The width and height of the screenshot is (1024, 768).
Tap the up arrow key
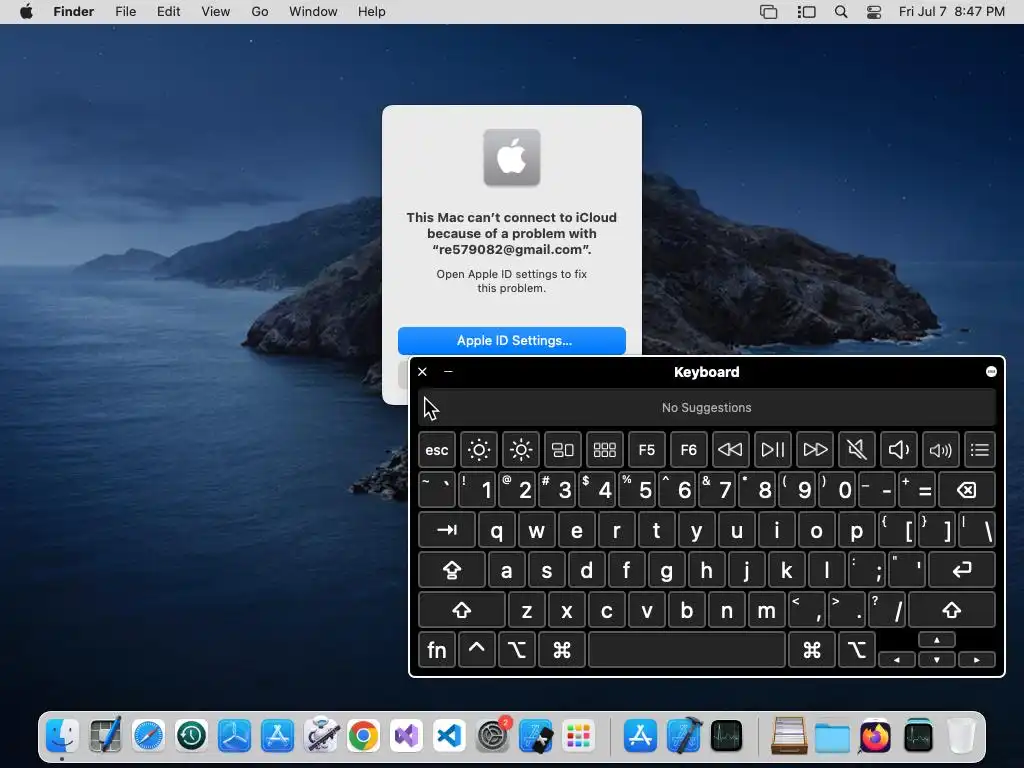936,641
